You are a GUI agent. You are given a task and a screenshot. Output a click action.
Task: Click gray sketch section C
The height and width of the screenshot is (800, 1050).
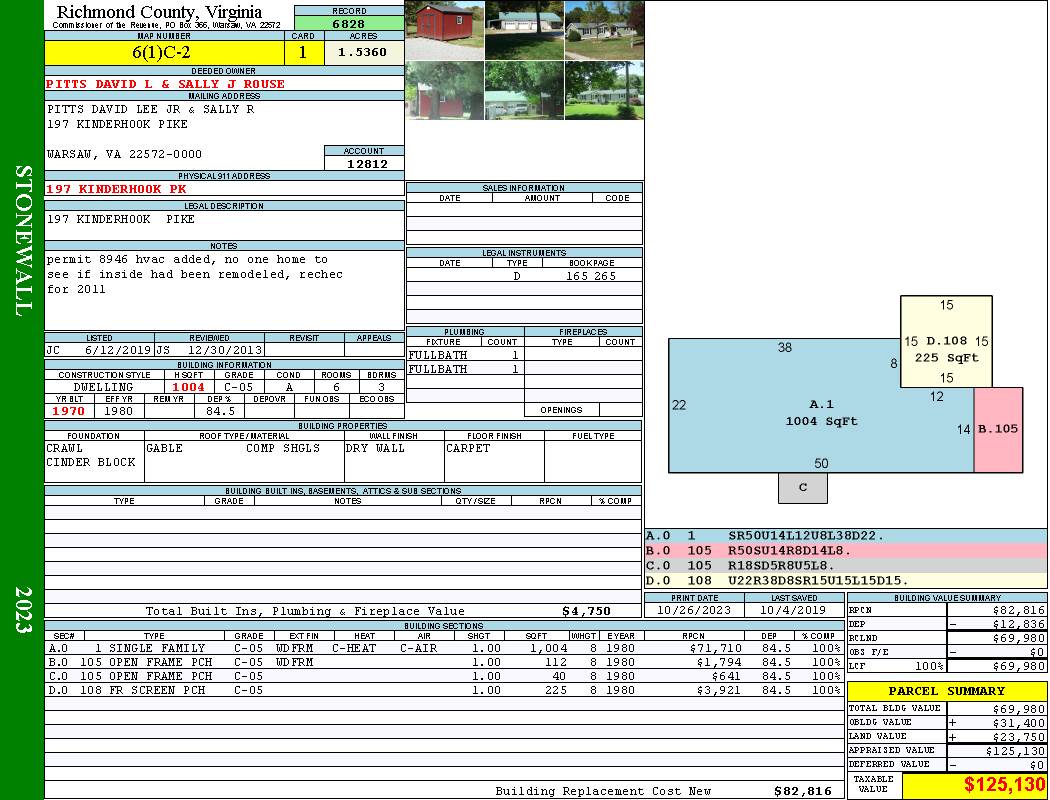[x=803, y=488]
